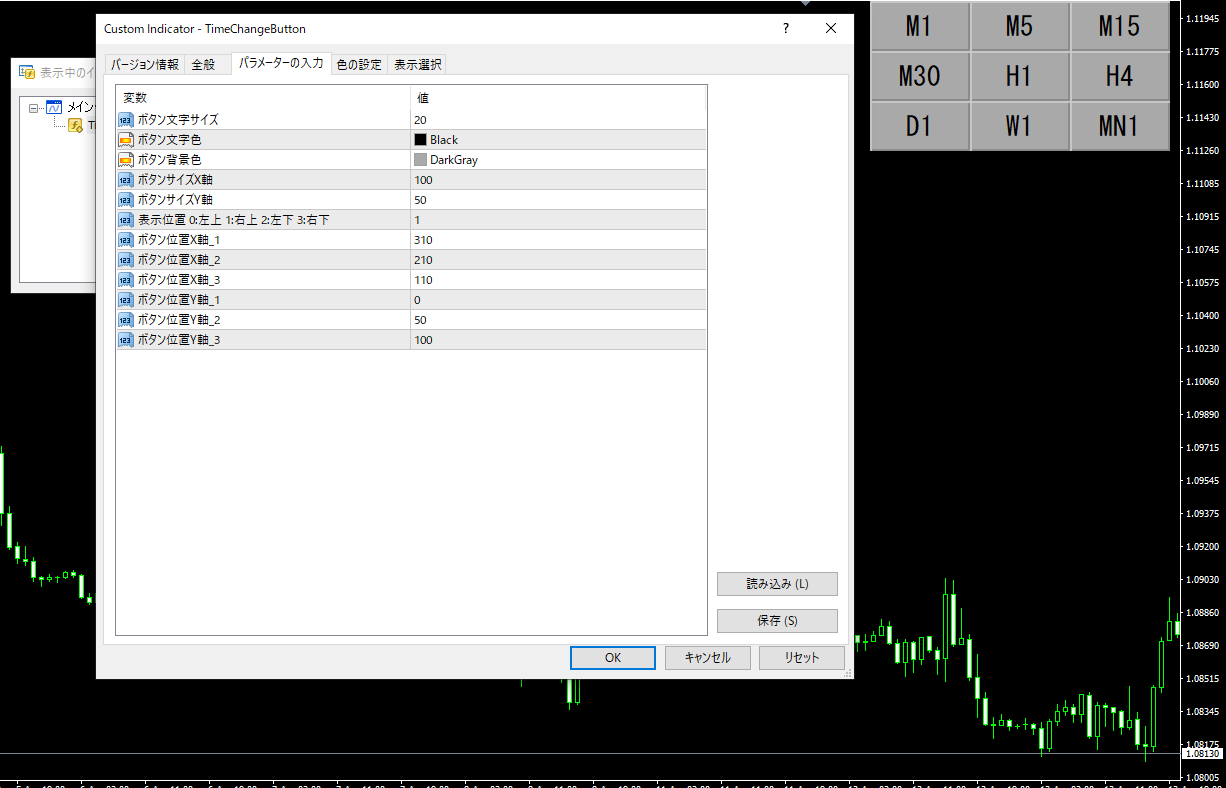Click the 読み込み (L) button
Image resolution: width=1226 pixels, height=788 pixels.
coord(777,584)
